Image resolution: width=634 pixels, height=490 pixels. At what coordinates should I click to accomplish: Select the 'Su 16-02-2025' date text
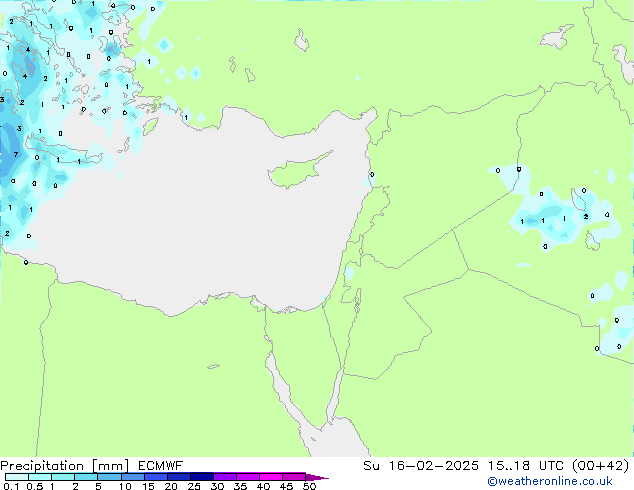(x=421, y=466)
